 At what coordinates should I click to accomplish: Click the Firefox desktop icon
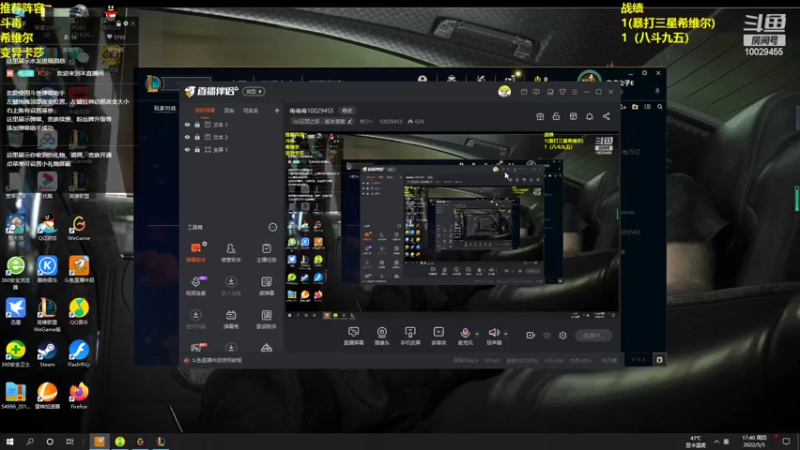click(x=79, y=395)
